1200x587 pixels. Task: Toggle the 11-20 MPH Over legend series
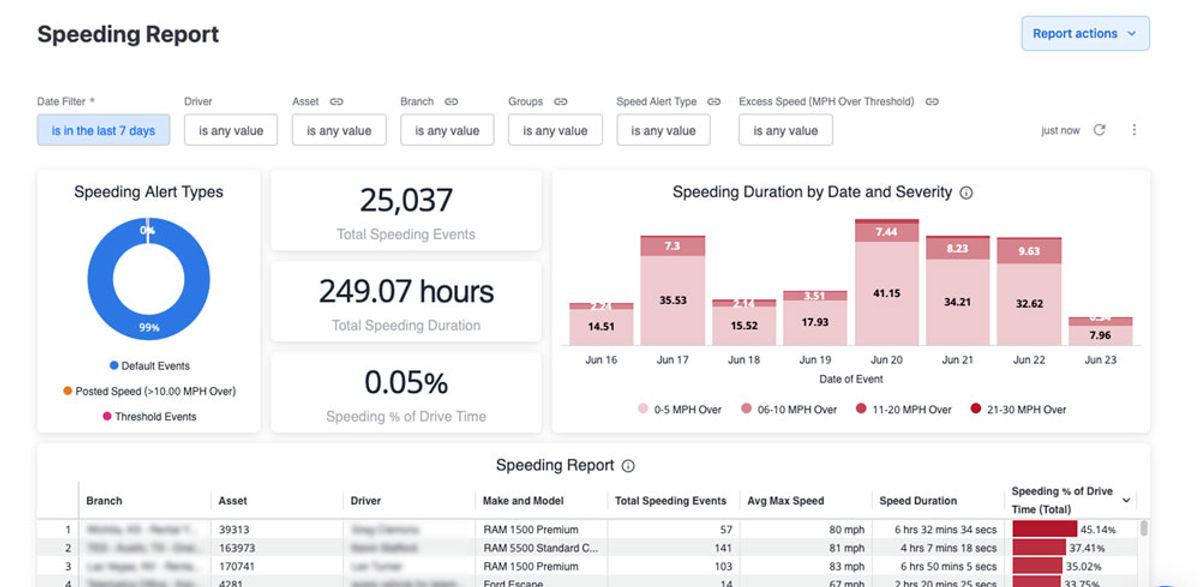tap(903, 409)
